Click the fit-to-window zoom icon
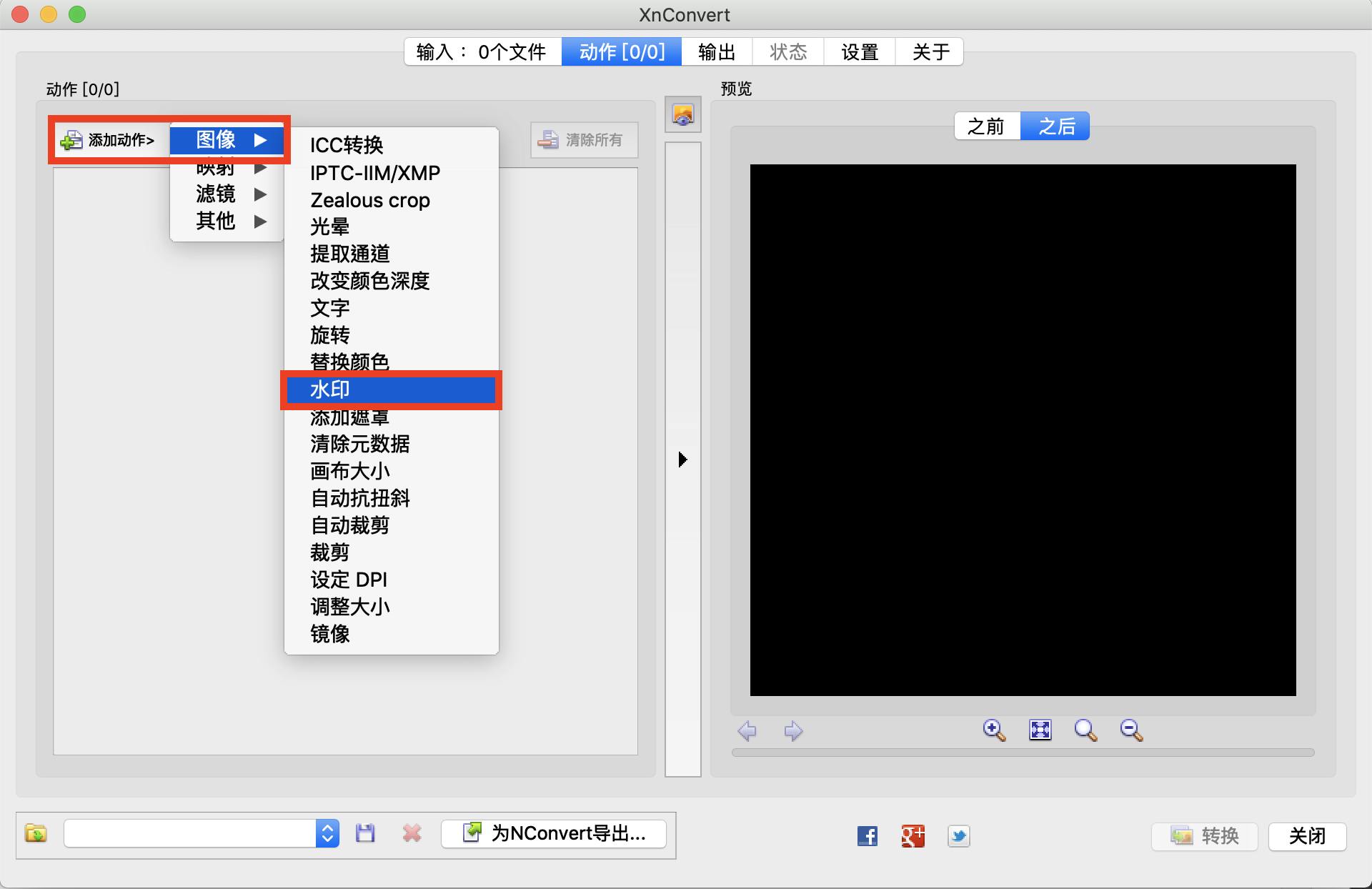 coord(1040,730)
